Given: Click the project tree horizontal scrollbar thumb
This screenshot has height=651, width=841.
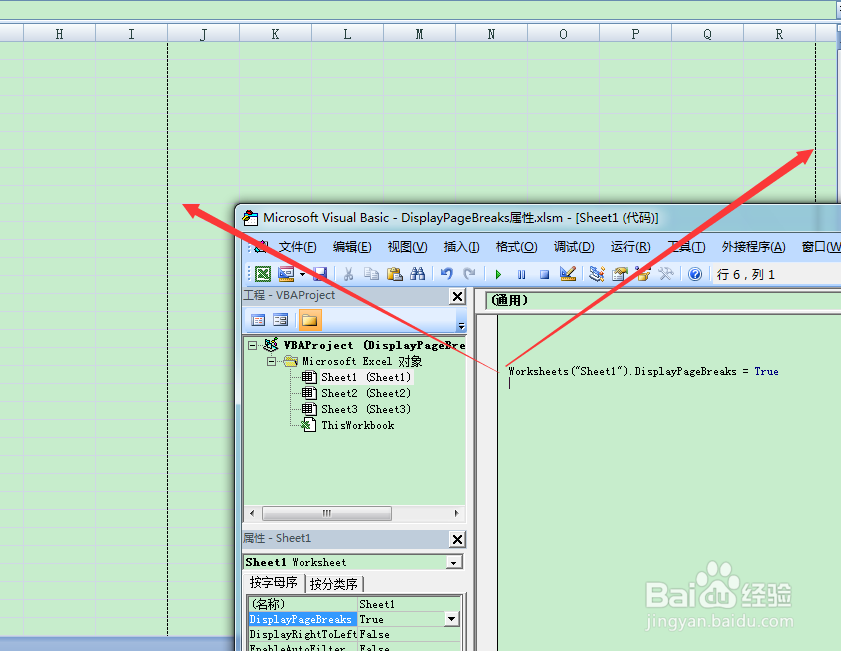Looking at the screenshot, I should (x=327, y=513).
